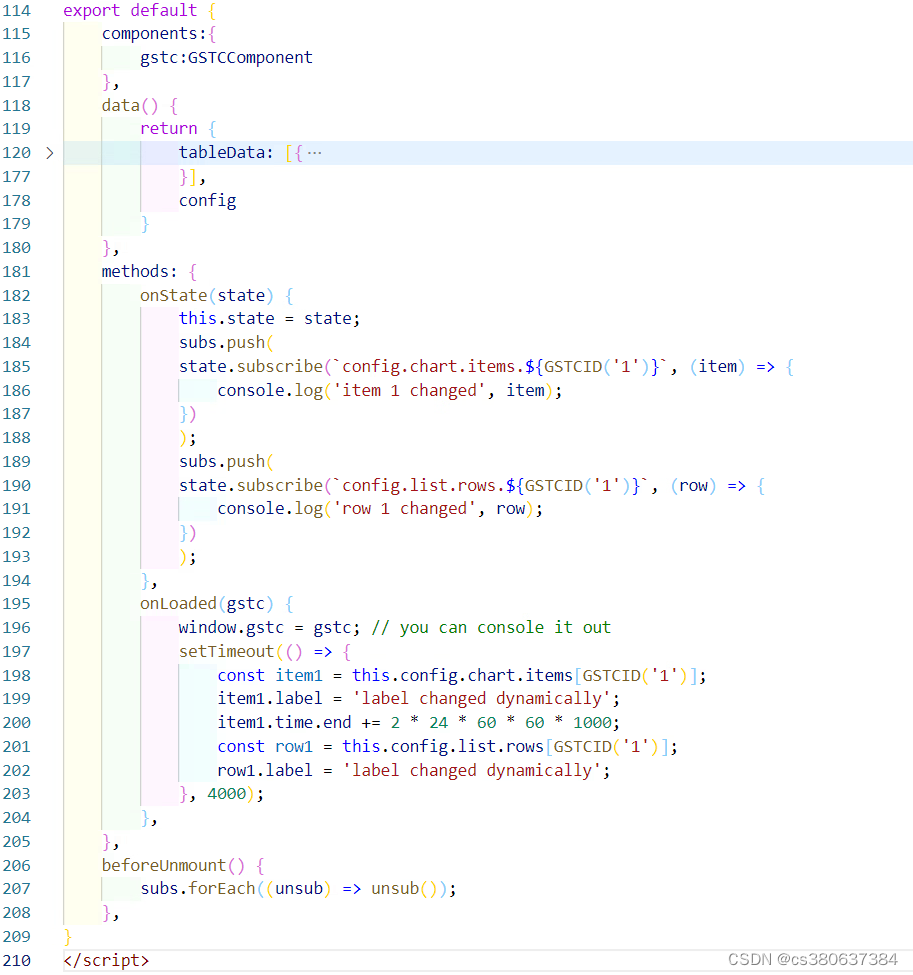Click 'methods:' on line 181
Image resolution: width=913 pixels, height=975 pixels.
(x=139, y=272)
